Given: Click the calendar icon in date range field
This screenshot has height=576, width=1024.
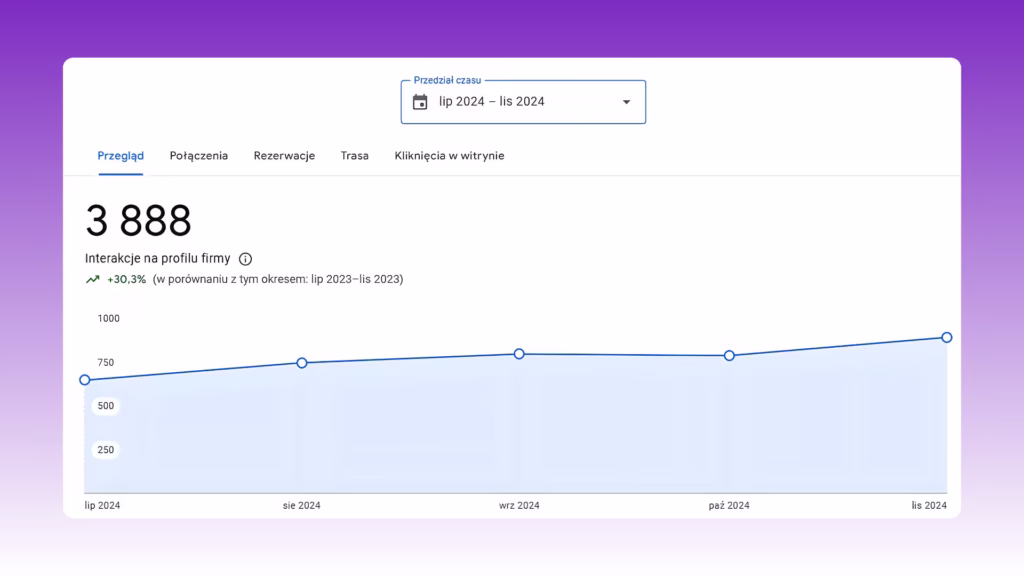Looking at the screenshot, I should [x=420, y=102].
